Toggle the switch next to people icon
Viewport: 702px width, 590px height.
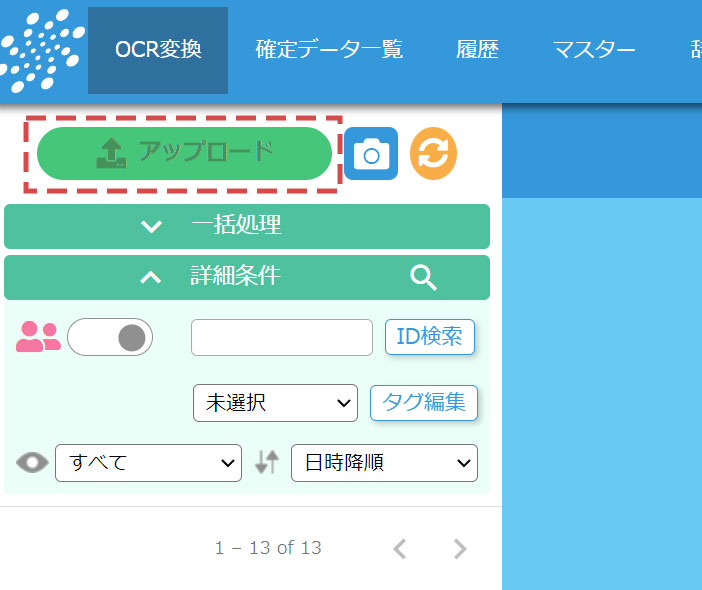click(110, 337)
